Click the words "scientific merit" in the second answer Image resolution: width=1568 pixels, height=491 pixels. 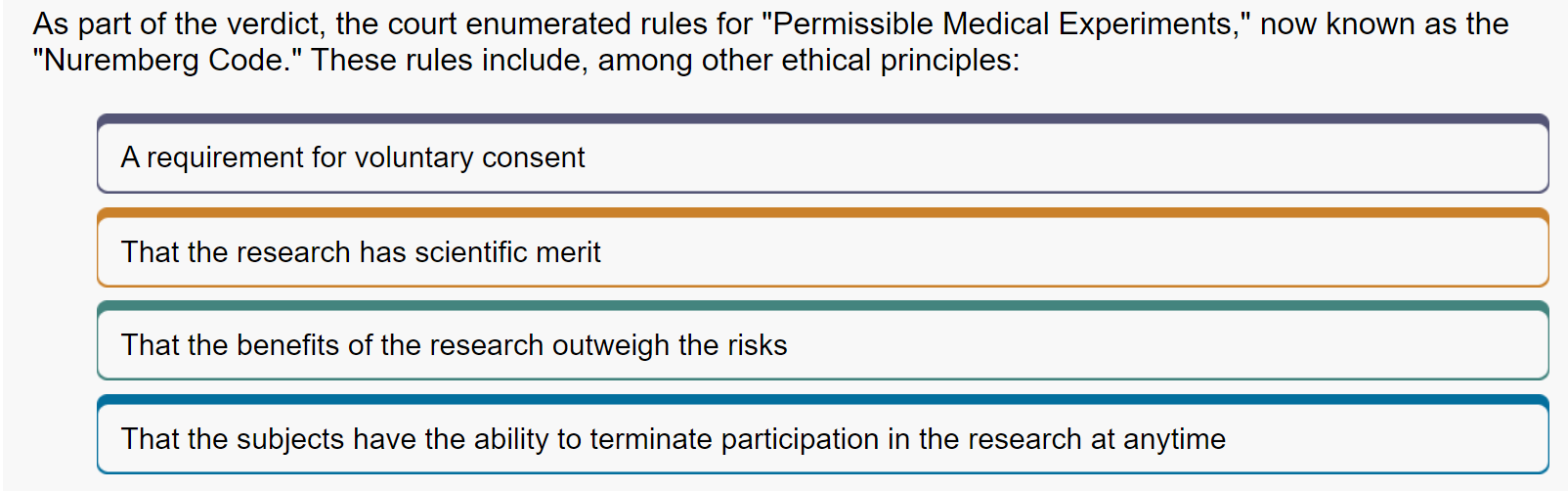click(507, 252)
